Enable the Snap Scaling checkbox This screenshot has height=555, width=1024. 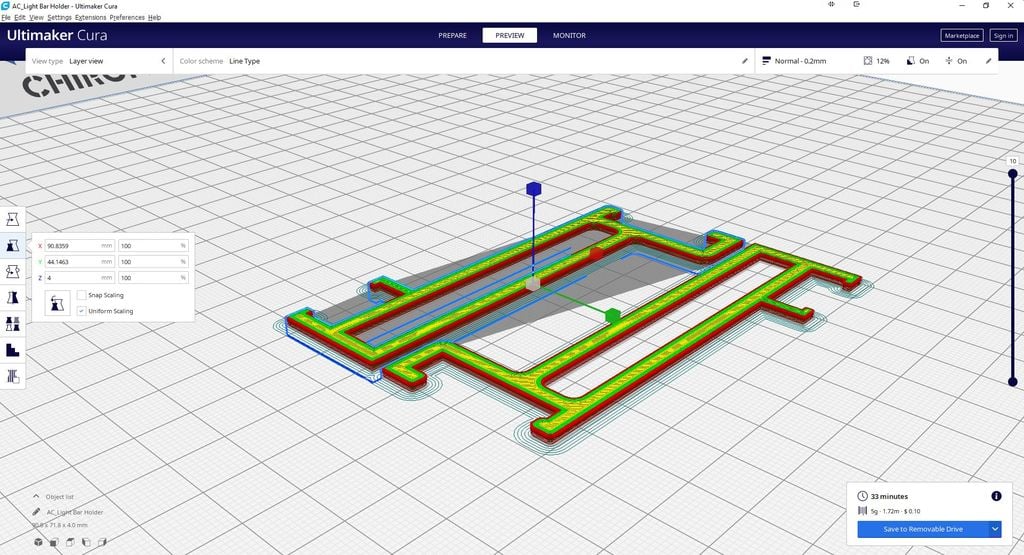coord(82,295)
